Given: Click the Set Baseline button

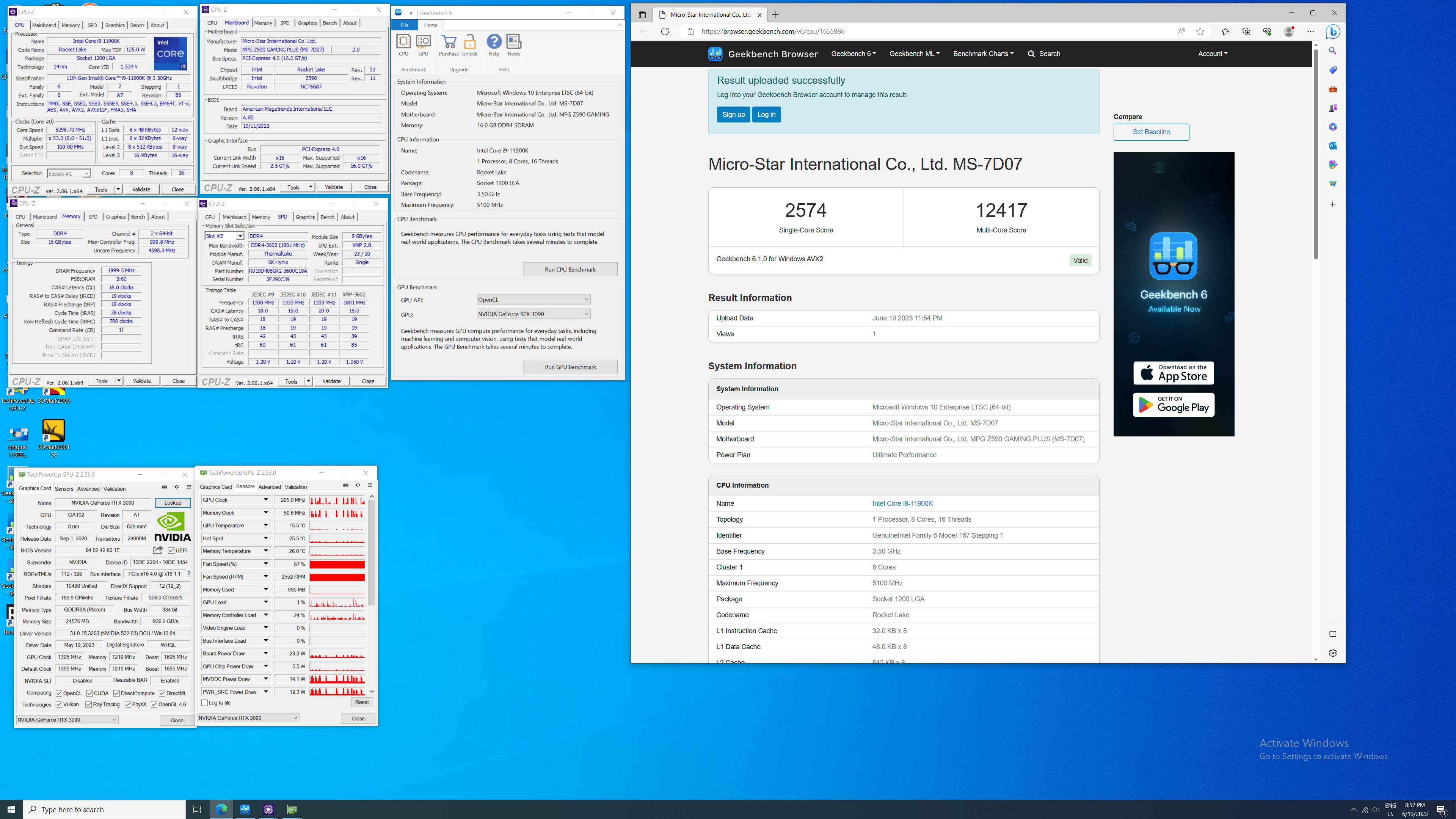Looking at the screenshot, I should pyautogui.click(x=1152, y=132).
